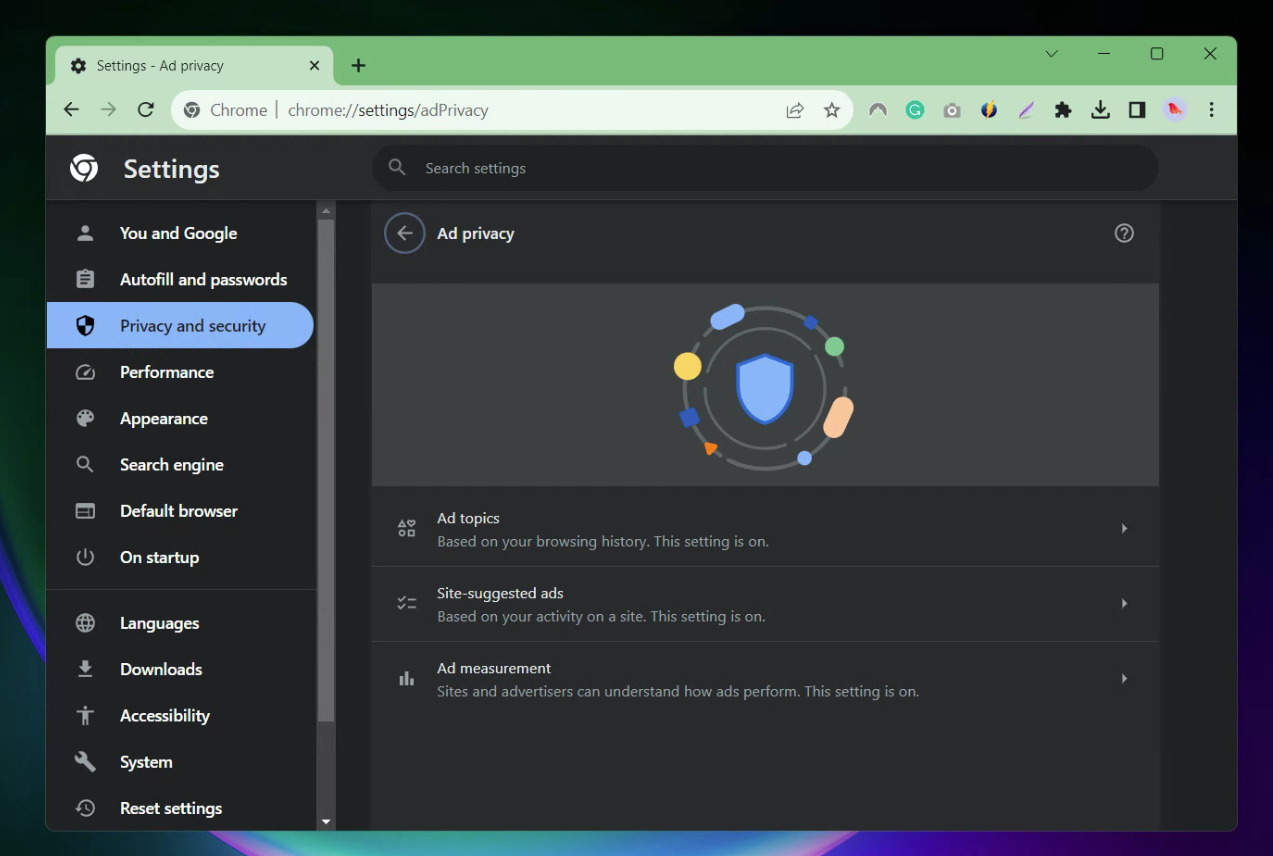
Task: Toggle the side panel icon
Action: tap(1137, 110)
